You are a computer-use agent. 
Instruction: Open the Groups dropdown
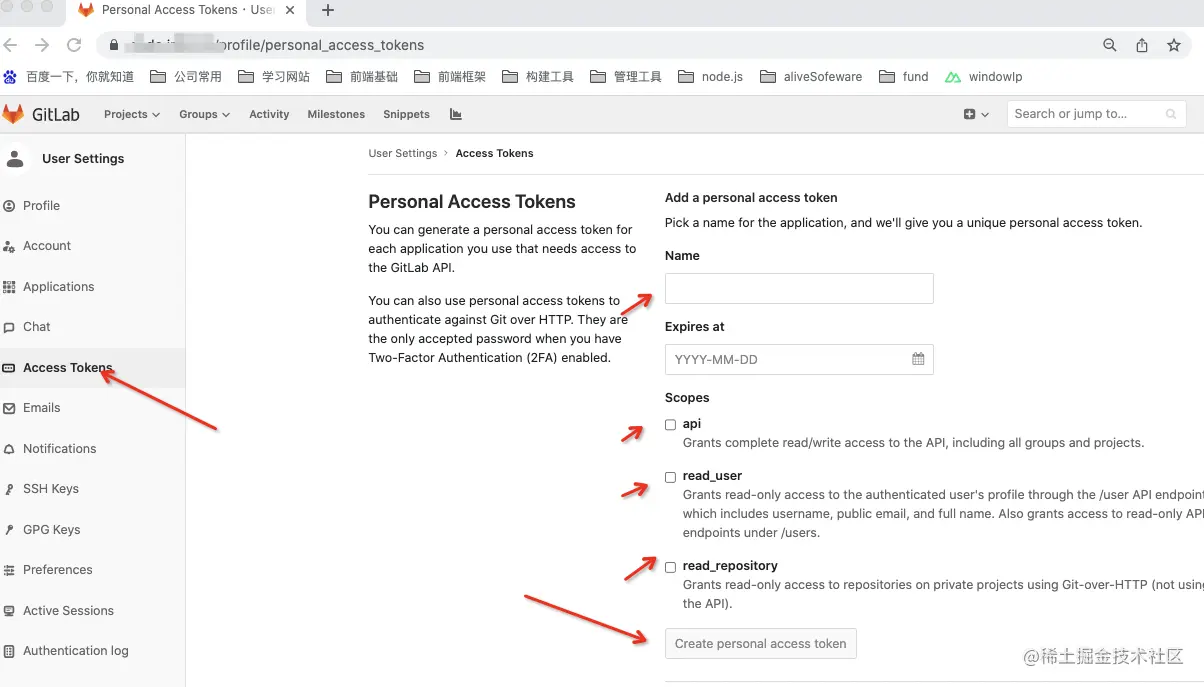pyautogui.click(x=204, y=114)
